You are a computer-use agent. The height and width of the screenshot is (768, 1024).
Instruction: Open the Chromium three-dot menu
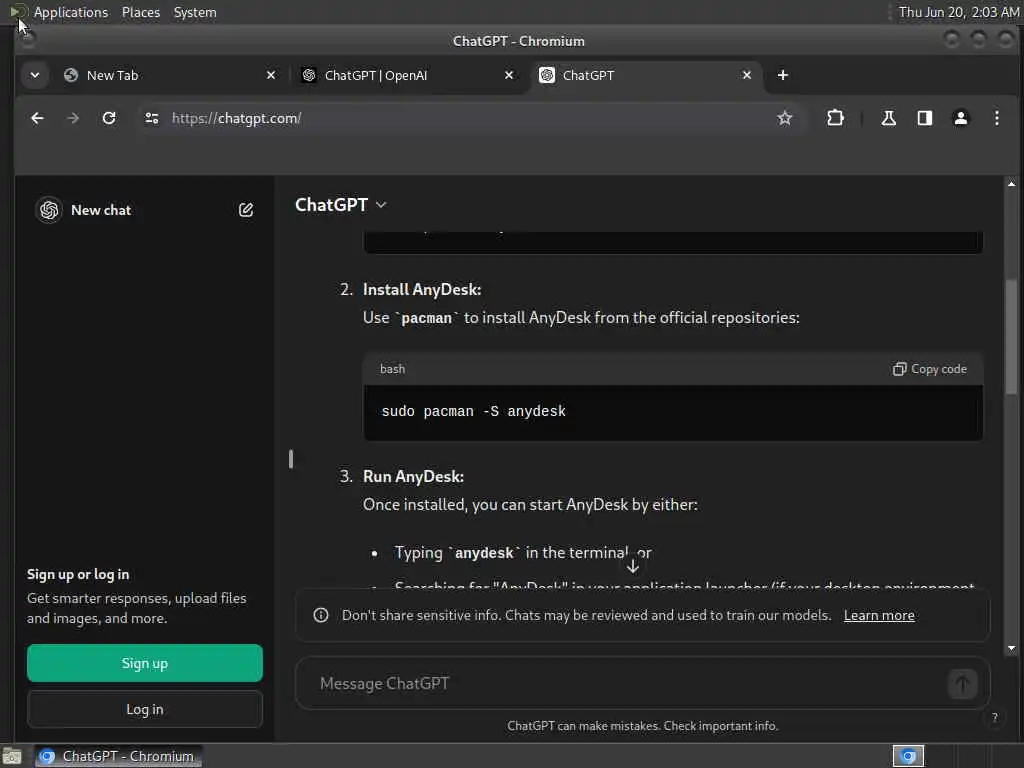point(997,118)
